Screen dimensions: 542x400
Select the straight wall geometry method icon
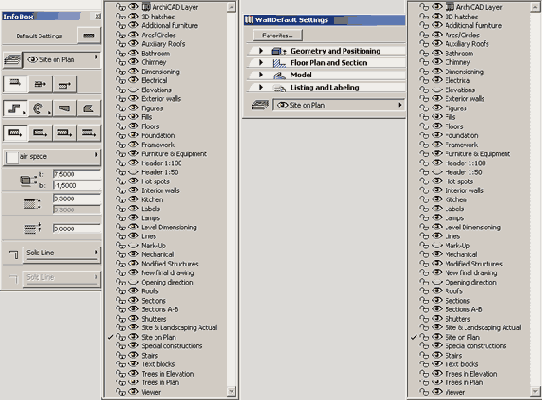[x=15, y=108]
